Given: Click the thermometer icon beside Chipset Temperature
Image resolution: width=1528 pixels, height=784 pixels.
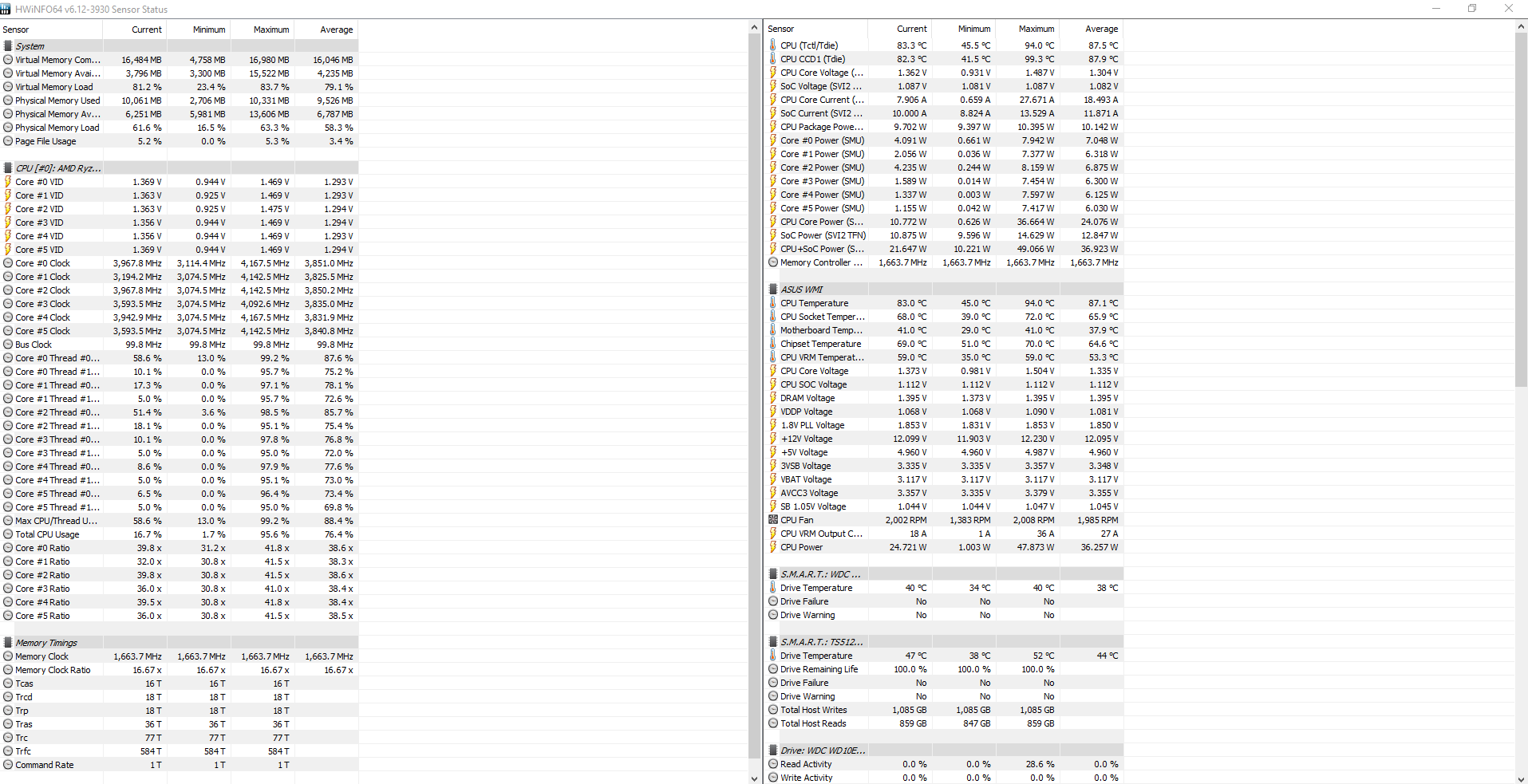Looking at the screenshot, I should pos(772,344).
